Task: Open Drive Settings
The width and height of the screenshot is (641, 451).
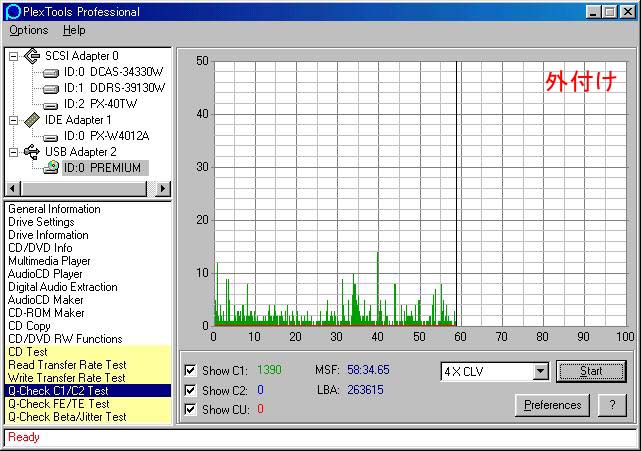Action: click(41, 222)
